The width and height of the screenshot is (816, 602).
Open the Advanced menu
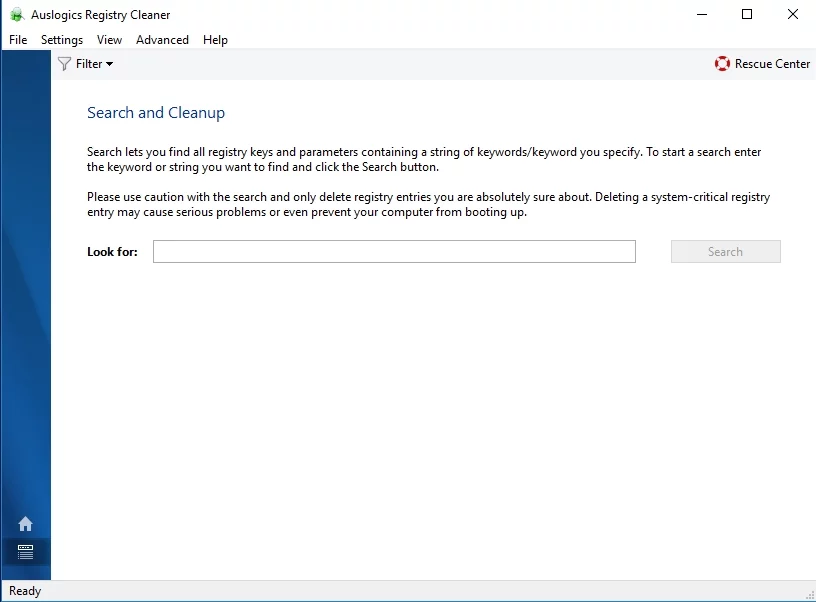click(x=162, y=40)
